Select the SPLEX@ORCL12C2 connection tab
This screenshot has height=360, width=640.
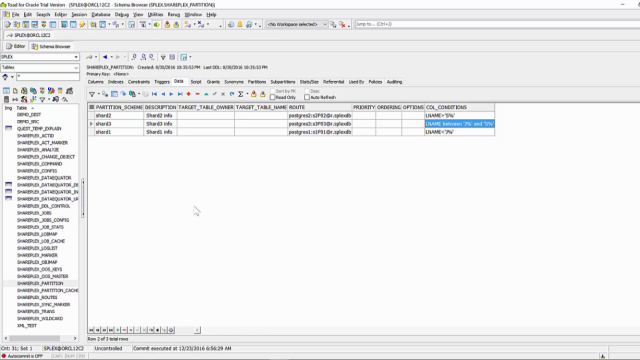29,35
